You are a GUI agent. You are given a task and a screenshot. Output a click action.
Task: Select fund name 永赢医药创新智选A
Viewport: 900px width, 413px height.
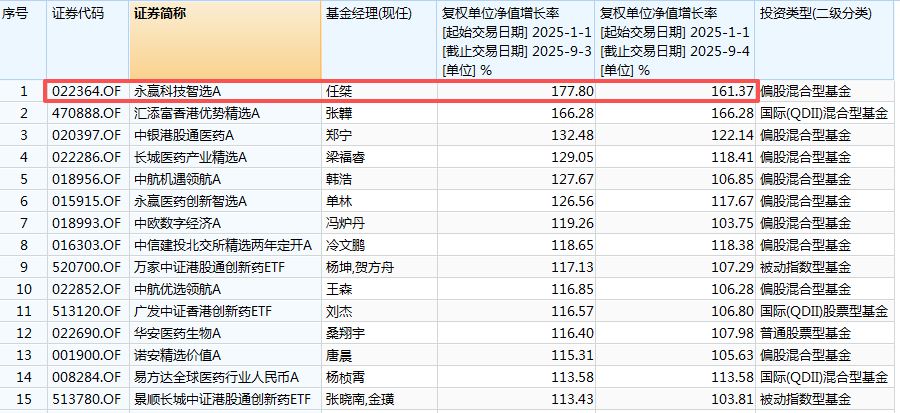191,201
